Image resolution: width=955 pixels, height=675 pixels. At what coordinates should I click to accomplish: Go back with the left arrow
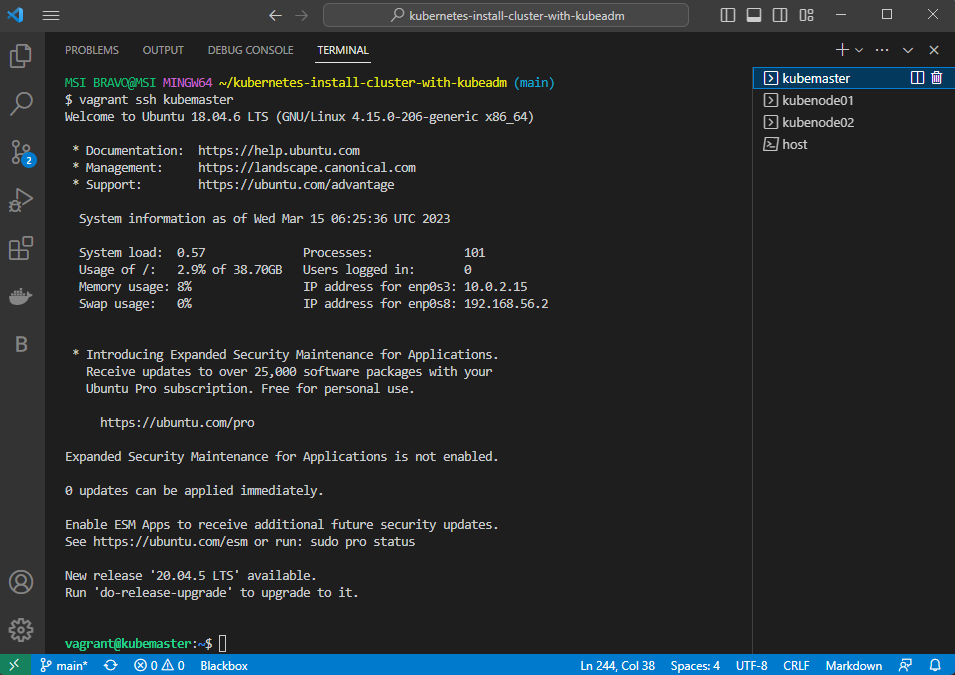(275, 15)
